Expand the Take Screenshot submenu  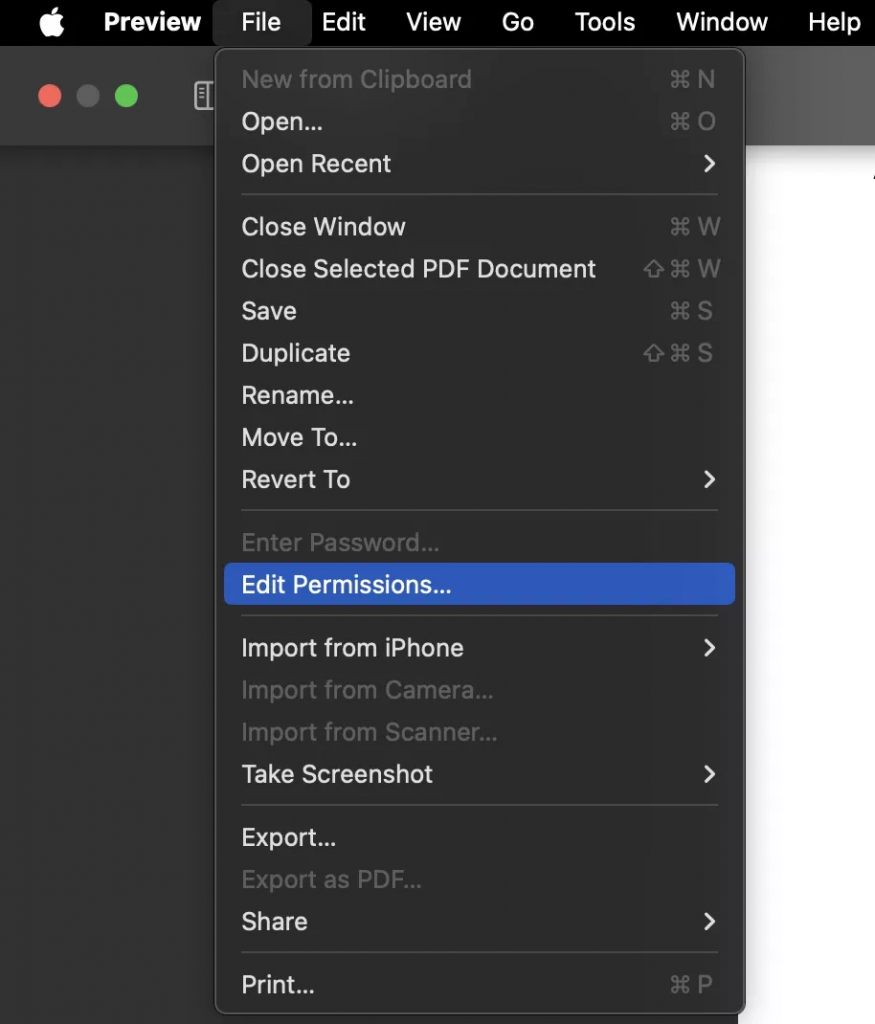336,774
